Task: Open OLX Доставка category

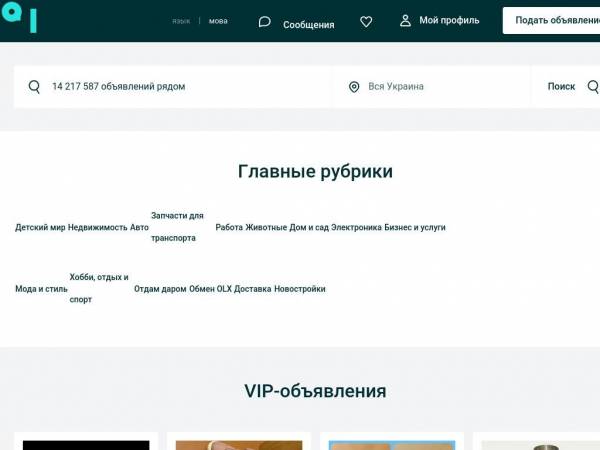Action: [244, 289]
